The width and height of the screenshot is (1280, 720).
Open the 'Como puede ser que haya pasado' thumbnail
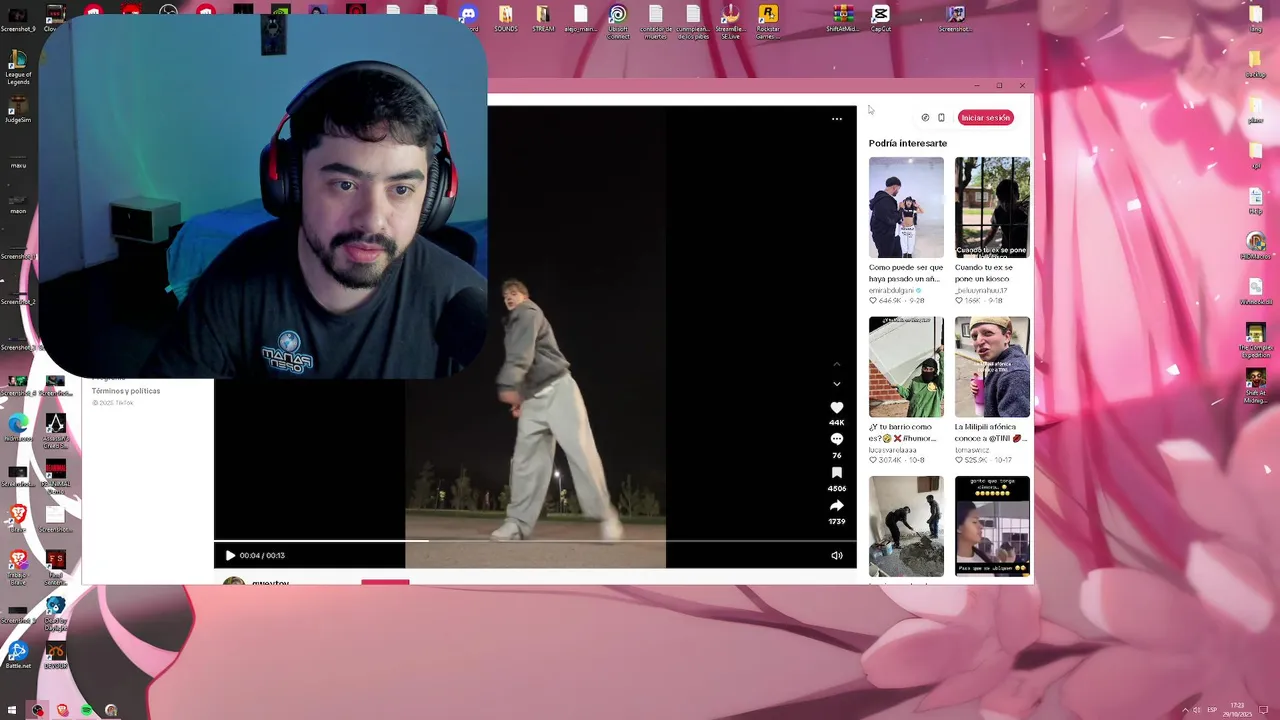906,208
